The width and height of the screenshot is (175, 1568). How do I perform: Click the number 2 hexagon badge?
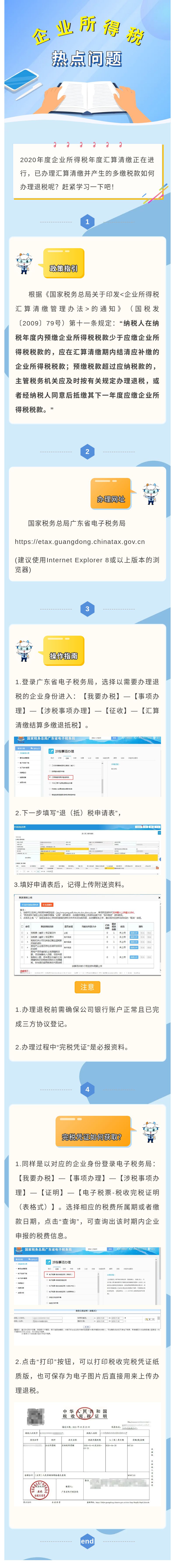tap(87, 451)
